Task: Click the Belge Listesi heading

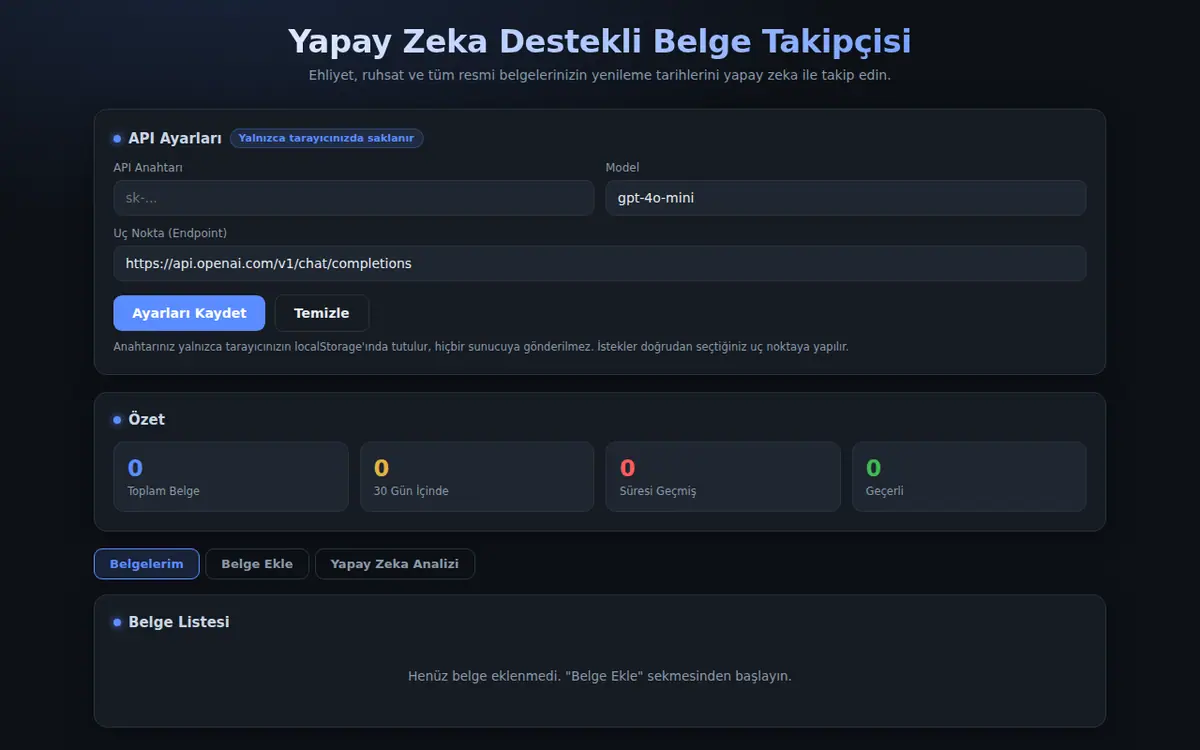Action: coord(179,622)
